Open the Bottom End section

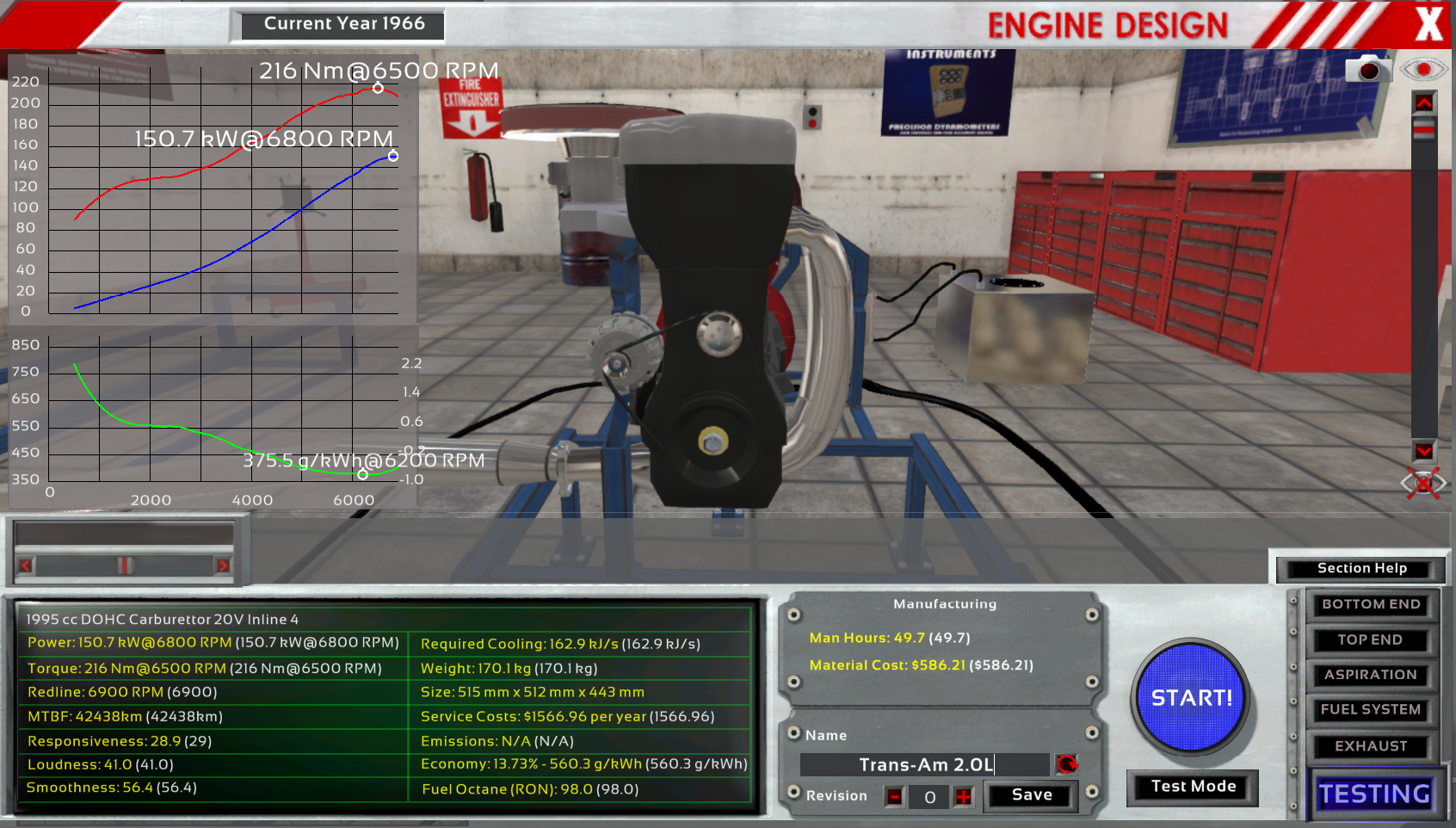tap(1370, 604)
